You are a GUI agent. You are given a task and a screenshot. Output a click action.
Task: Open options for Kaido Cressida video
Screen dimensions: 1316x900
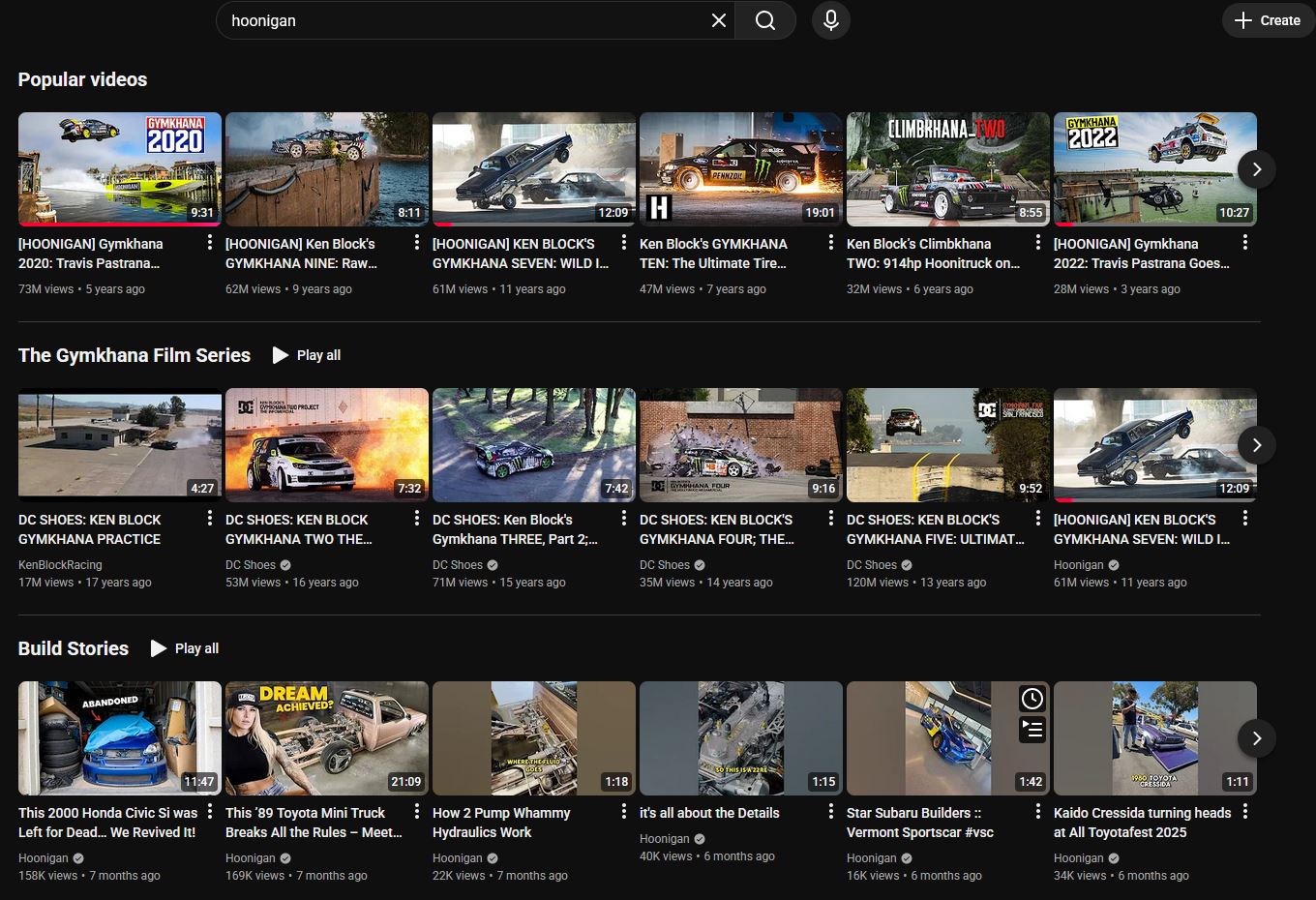(x=1244, y=811)
